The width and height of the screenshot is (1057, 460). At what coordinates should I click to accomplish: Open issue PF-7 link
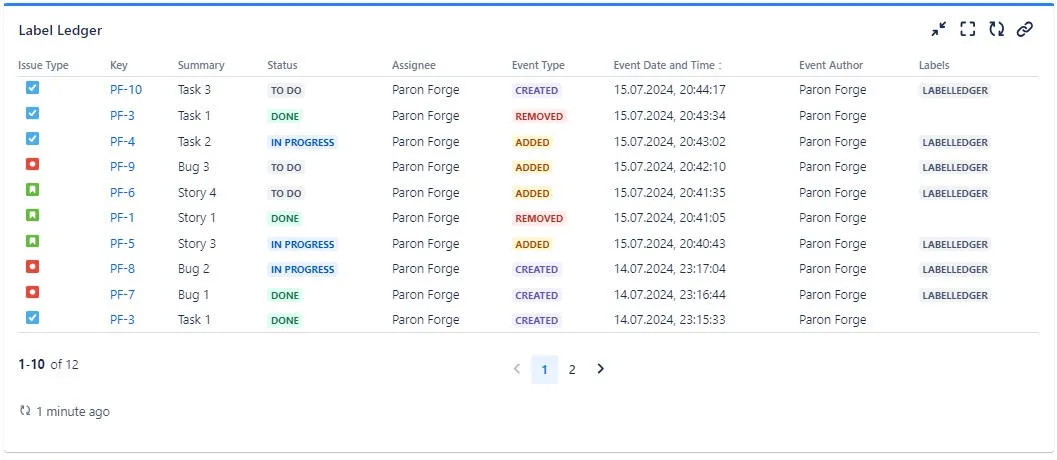pos(122,295)
